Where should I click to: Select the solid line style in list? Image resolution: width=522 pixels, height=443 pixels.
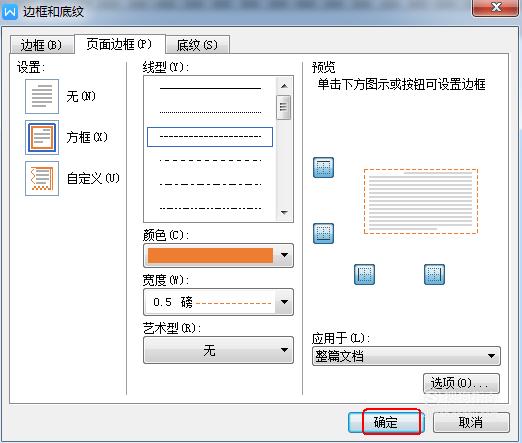click(x=210, y=88)
